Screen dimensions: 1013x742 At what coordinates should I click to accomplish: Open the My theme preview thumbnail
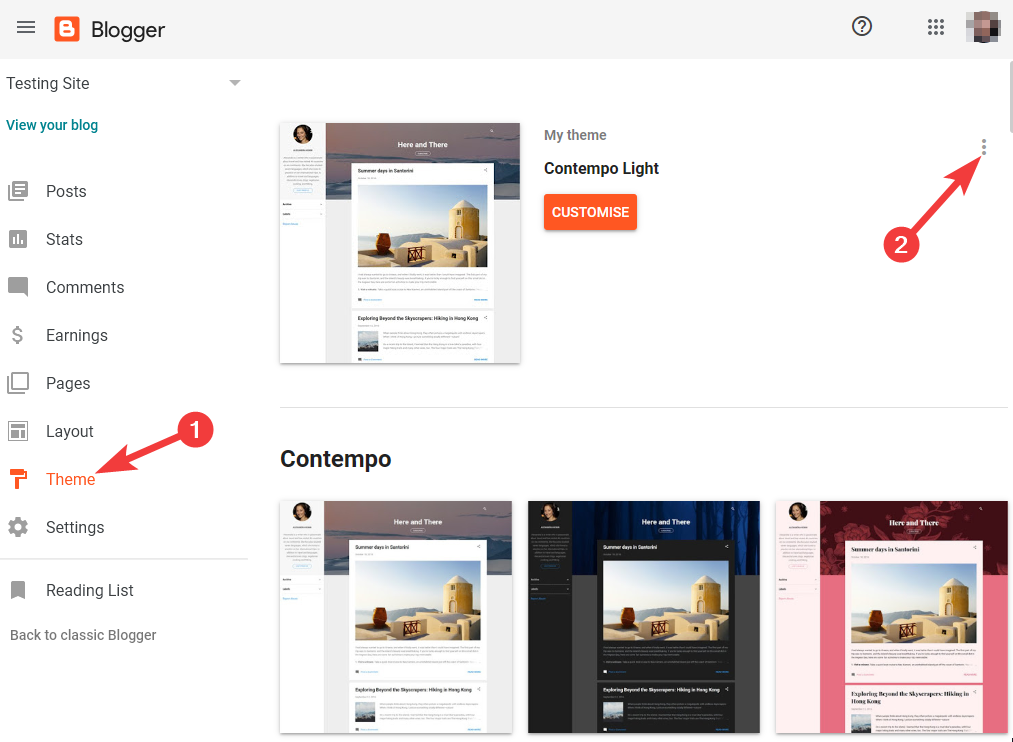(400, 243)
